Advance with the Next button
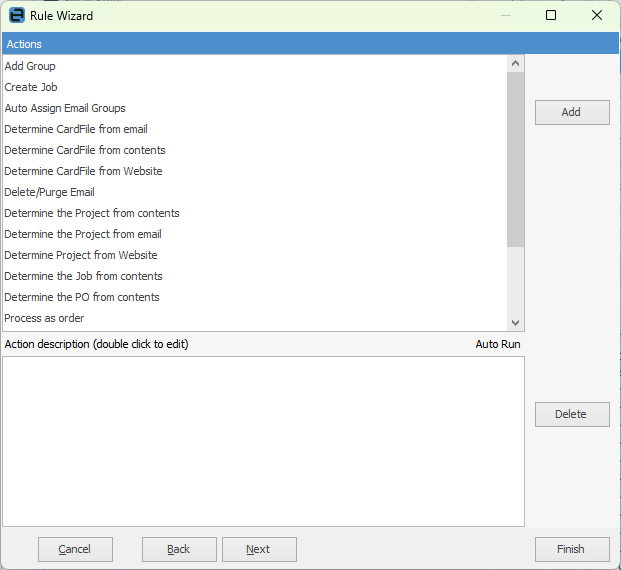The height and width of the screenshot is (570, 621). tap(259, 549)
